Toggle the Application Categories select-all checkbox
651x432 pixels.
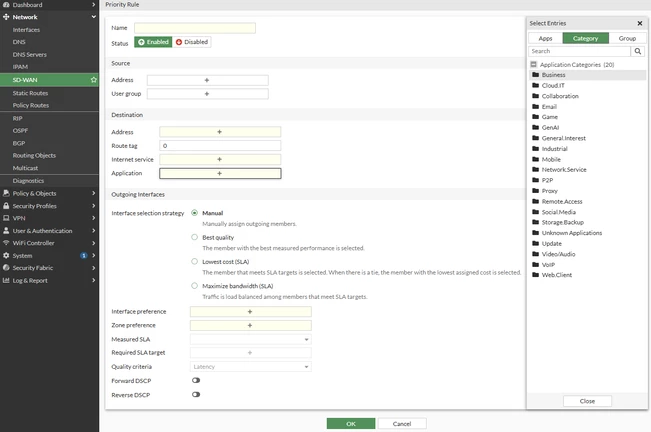click(x=534, y=64)
